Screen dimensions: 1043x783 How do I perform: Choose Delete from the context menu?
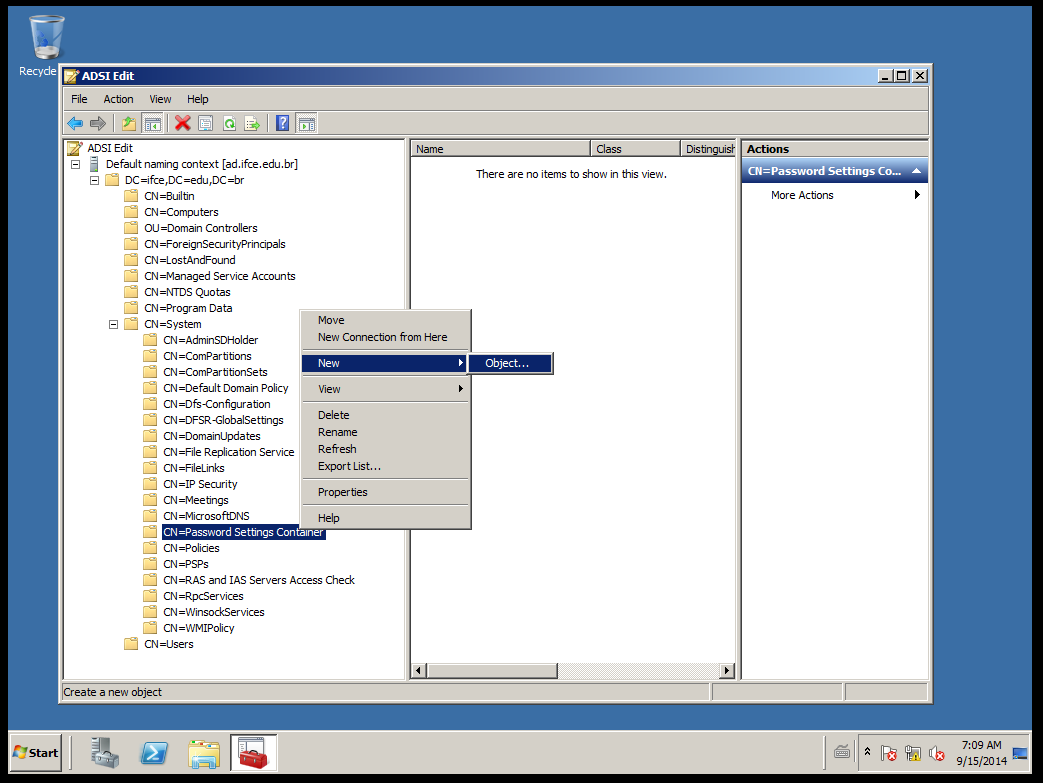tap(386, 415)
